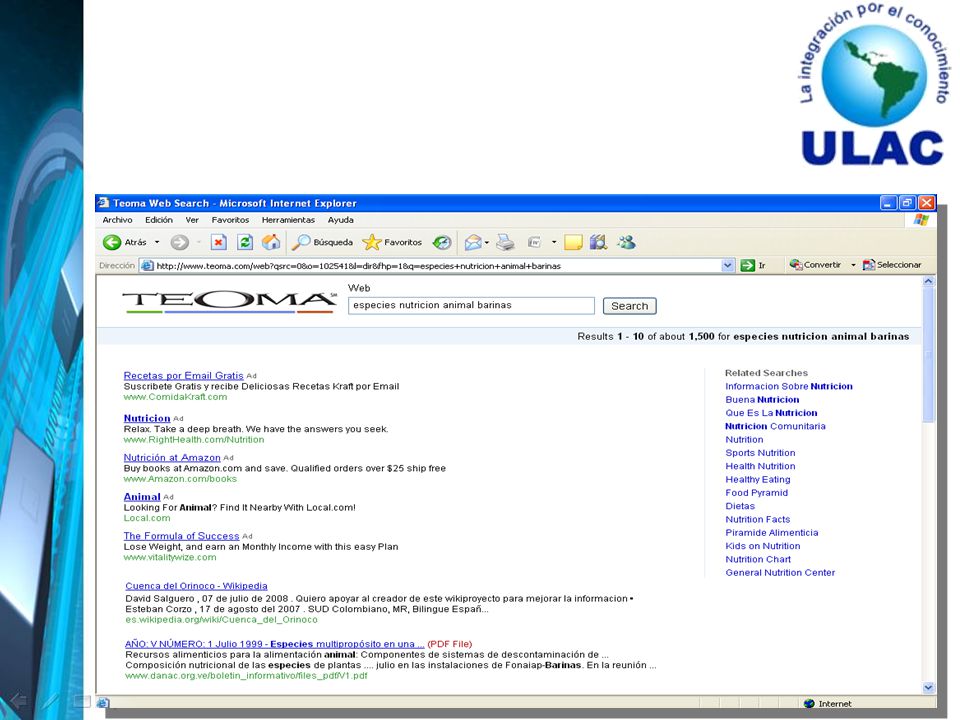Viewport: 960px width, 720px height.
Task: Click the Animal ad link
Action: (x=142, y=497)
